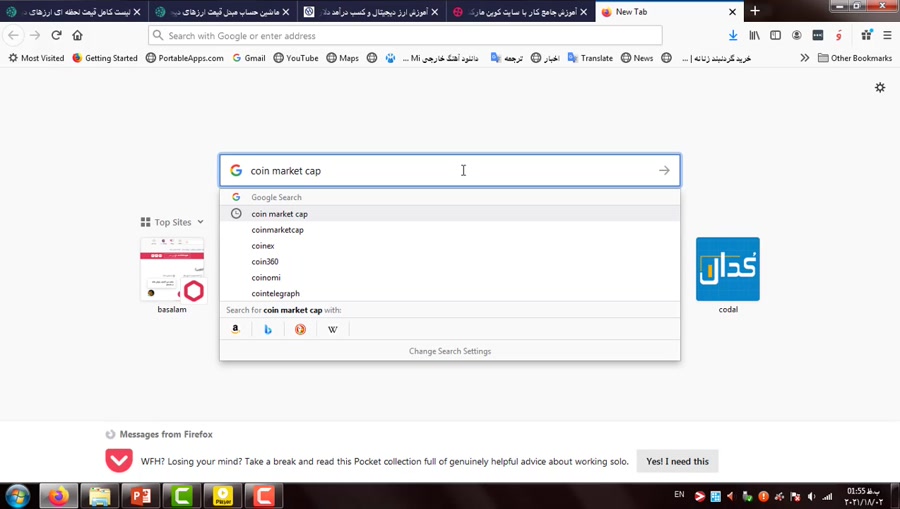Switch to the third tab from the left
This screenshot has height=509, width=900.
pyautogui.click(x=371, y=11)
